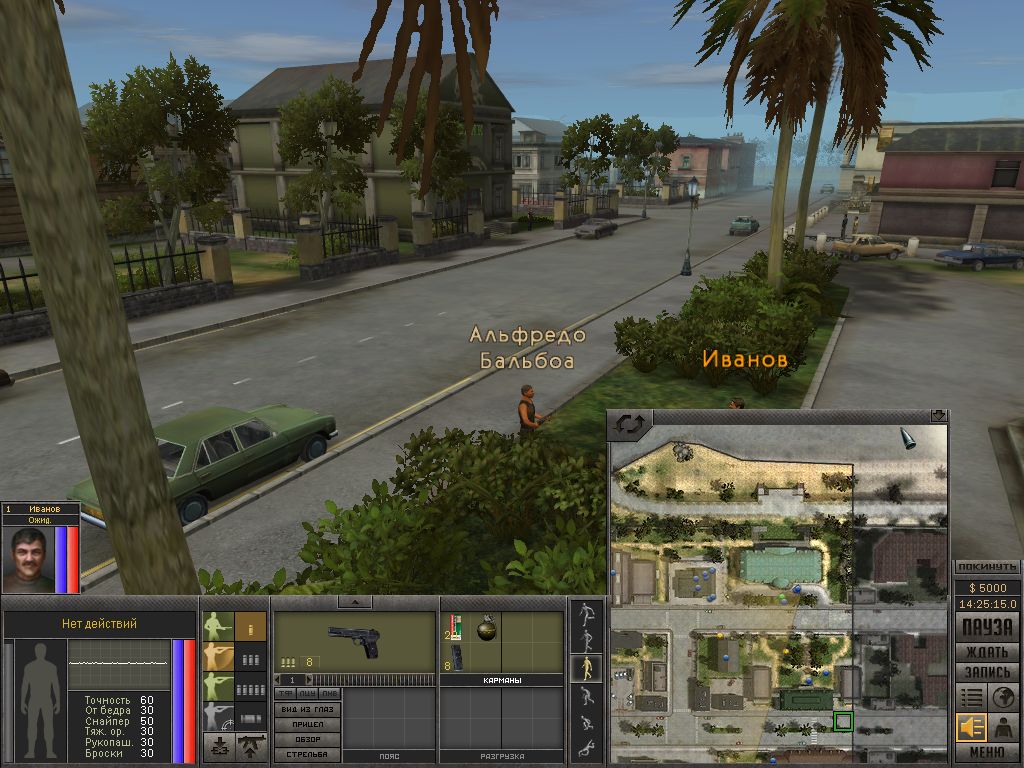Click the ЗАПИСЬ record button
This screenshot has width=1024, height=768.
pyautogui.click(x=987, y=672)
